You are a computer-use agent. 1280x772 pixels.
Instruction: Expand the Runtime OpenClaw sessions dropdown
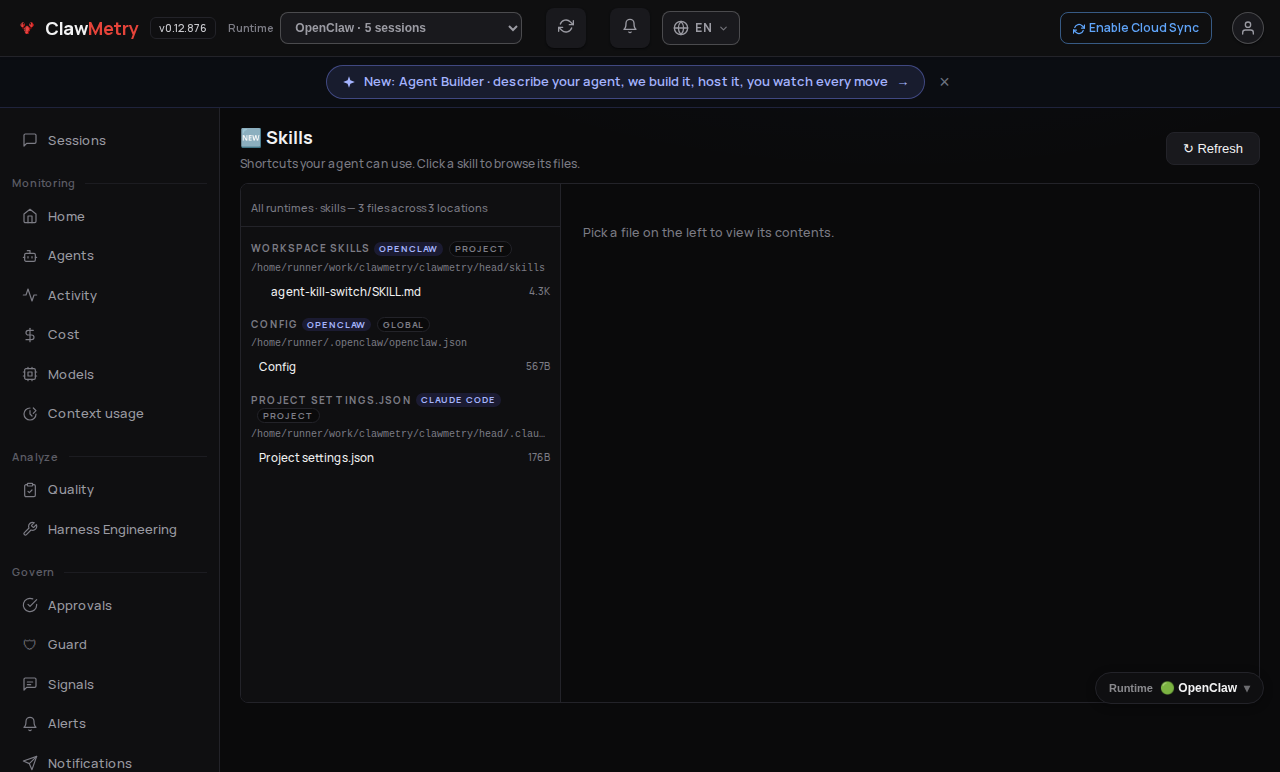click(401, 28)
